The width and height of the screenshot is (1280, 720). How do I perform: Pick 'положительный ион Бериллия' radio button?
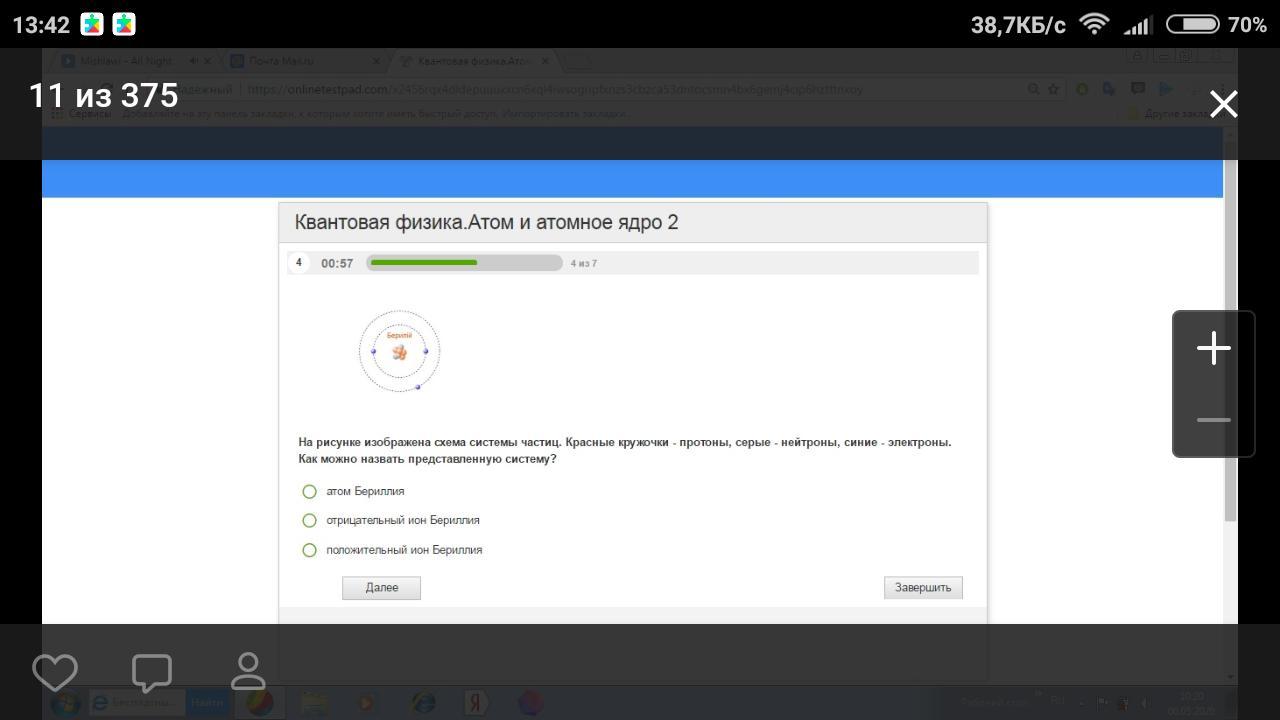click(x=309, y=550)
